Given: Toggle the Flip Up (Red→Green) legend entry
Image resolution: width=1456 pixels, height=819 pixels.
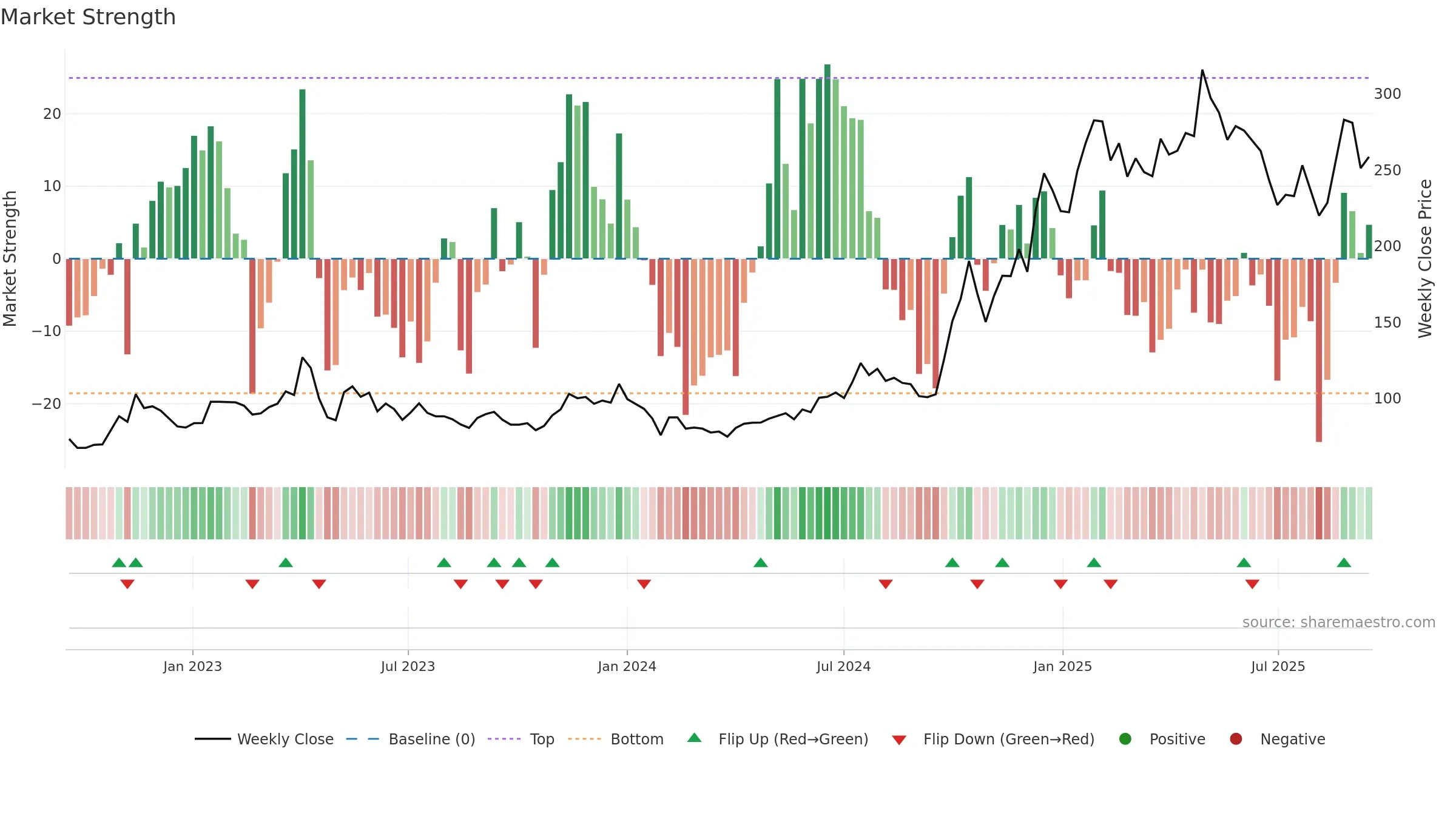Looking at the screenshot, I should coord(778,739).
